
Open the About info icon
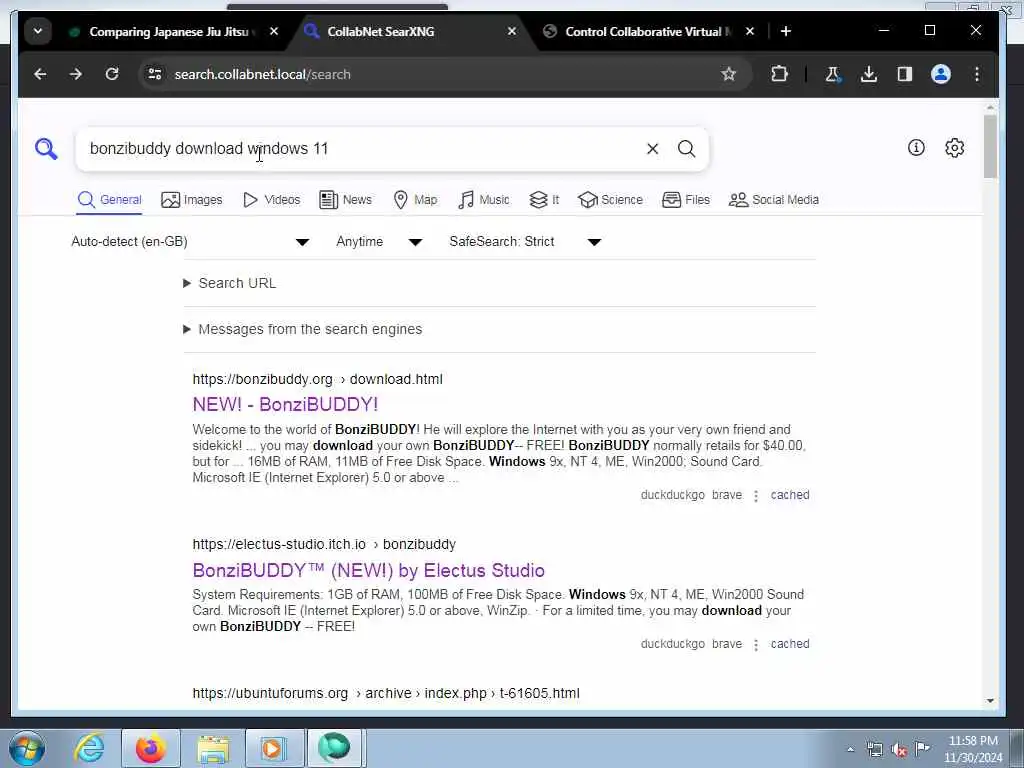[916, 148]
